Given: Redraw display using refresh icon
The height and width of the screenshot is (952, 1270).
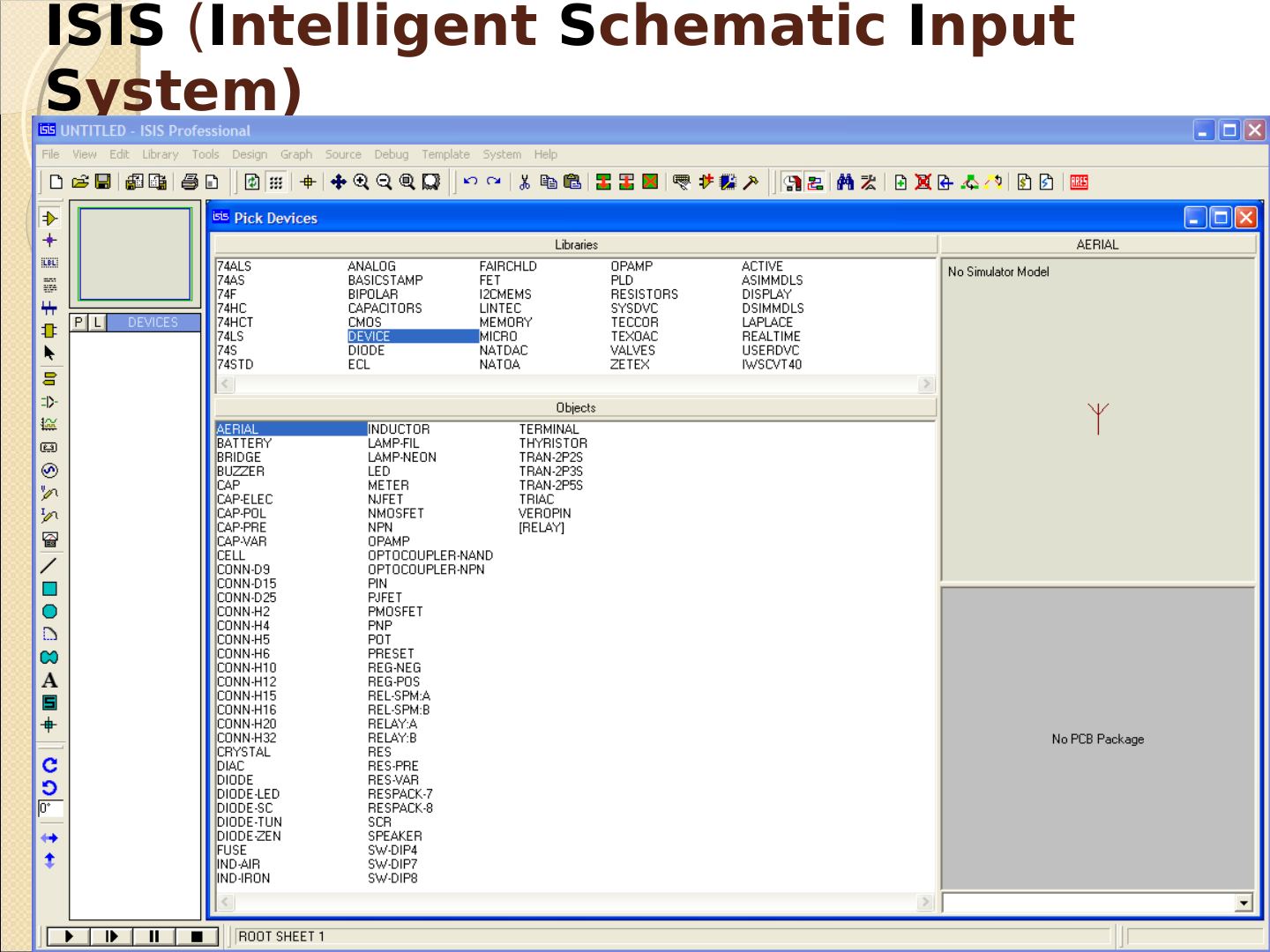Looking at the screenshot, I should [x=252, y=182].
